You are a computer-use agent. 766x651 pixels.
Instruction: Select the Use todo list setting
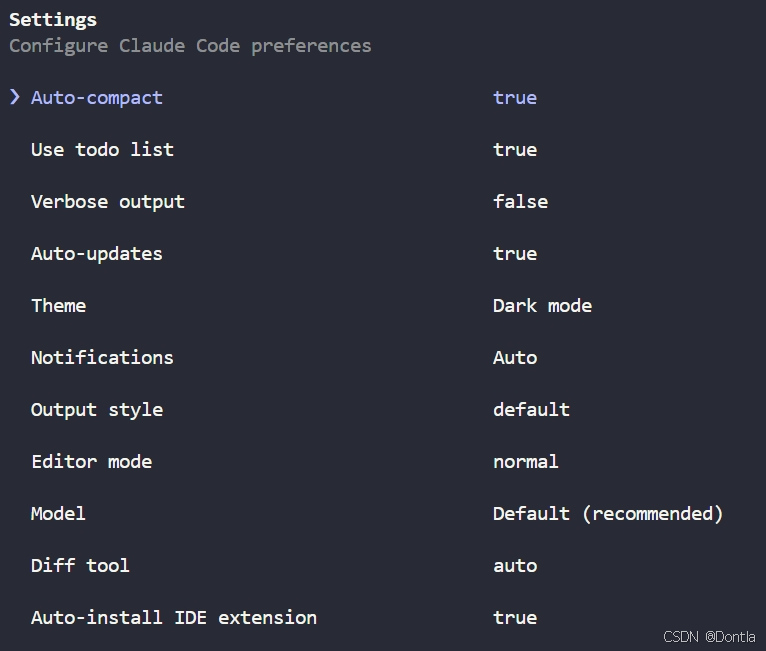point(102,149)
